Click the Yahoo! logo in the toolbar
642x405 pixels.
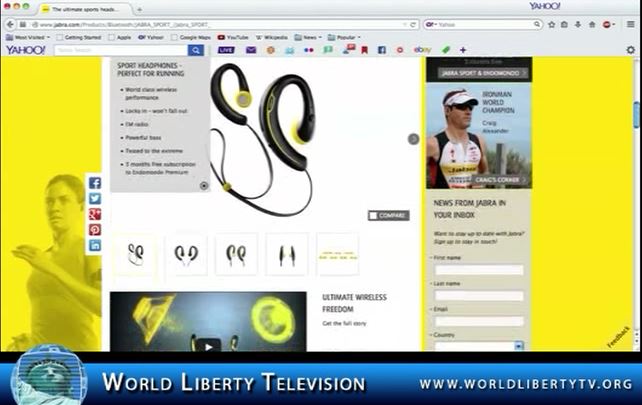pyautogui.click(x=25, y=50)
